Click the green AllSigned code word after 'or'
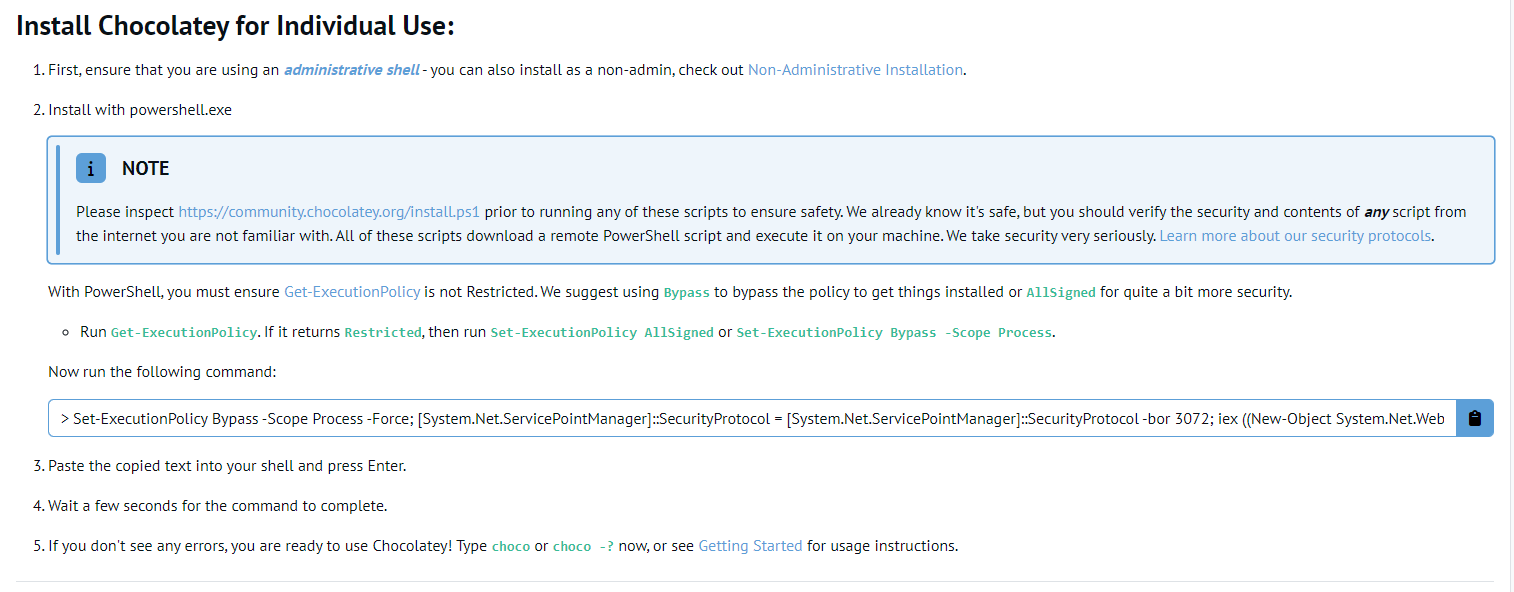The image size is (1514, 592). click(1060, 293)
